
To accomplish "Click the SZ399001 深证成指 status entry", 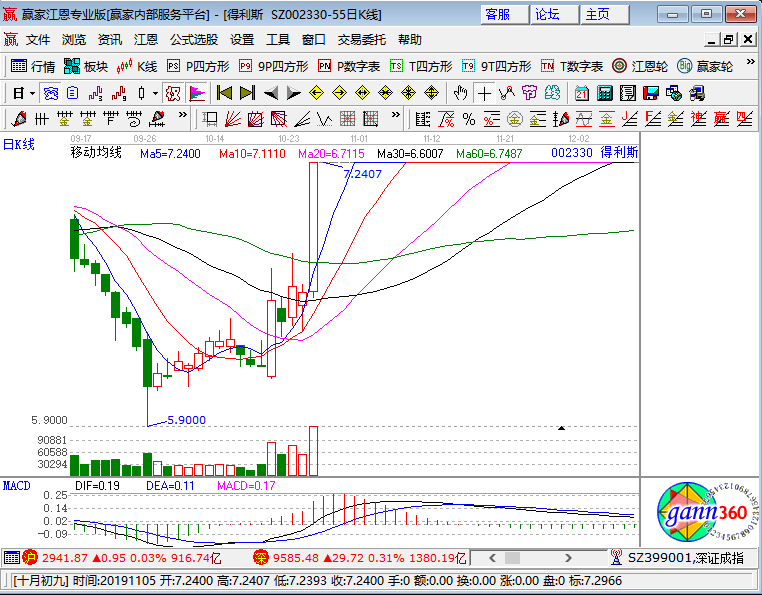I will 677,558.
